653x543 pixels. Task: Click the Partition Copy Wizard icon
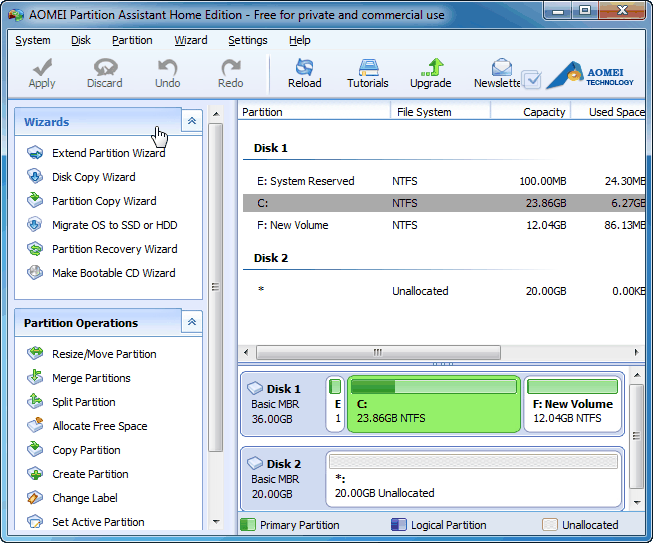click(x=35, y=200)
